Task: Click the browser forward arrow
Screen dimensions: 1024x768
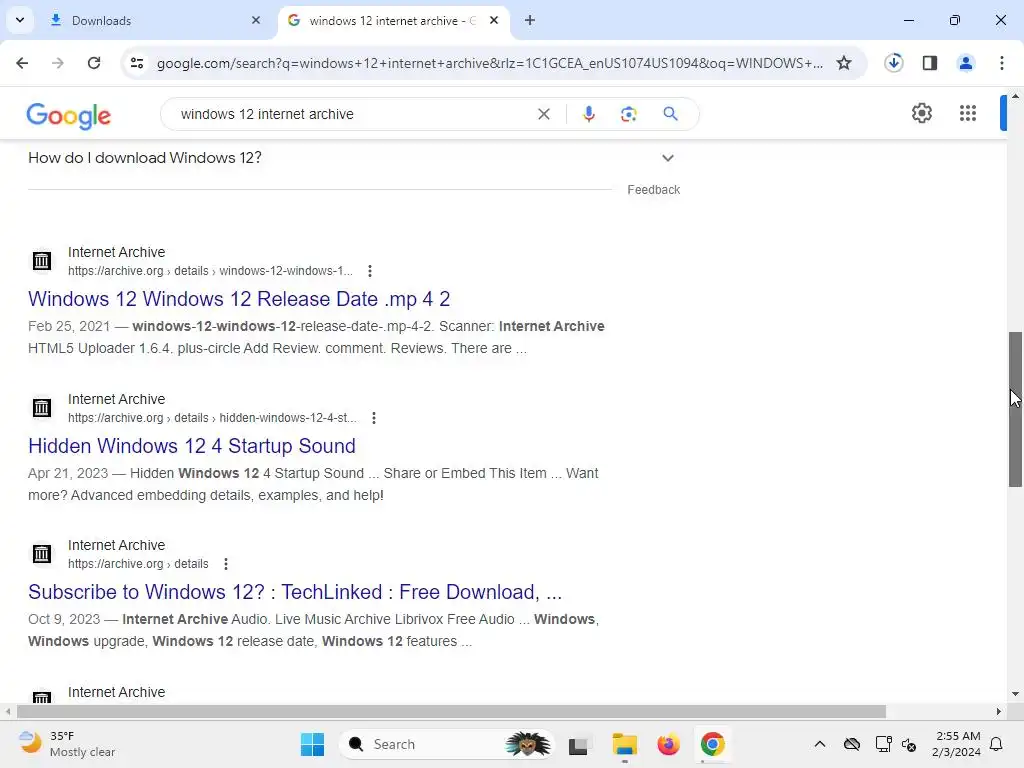Action: pos(57,63)
